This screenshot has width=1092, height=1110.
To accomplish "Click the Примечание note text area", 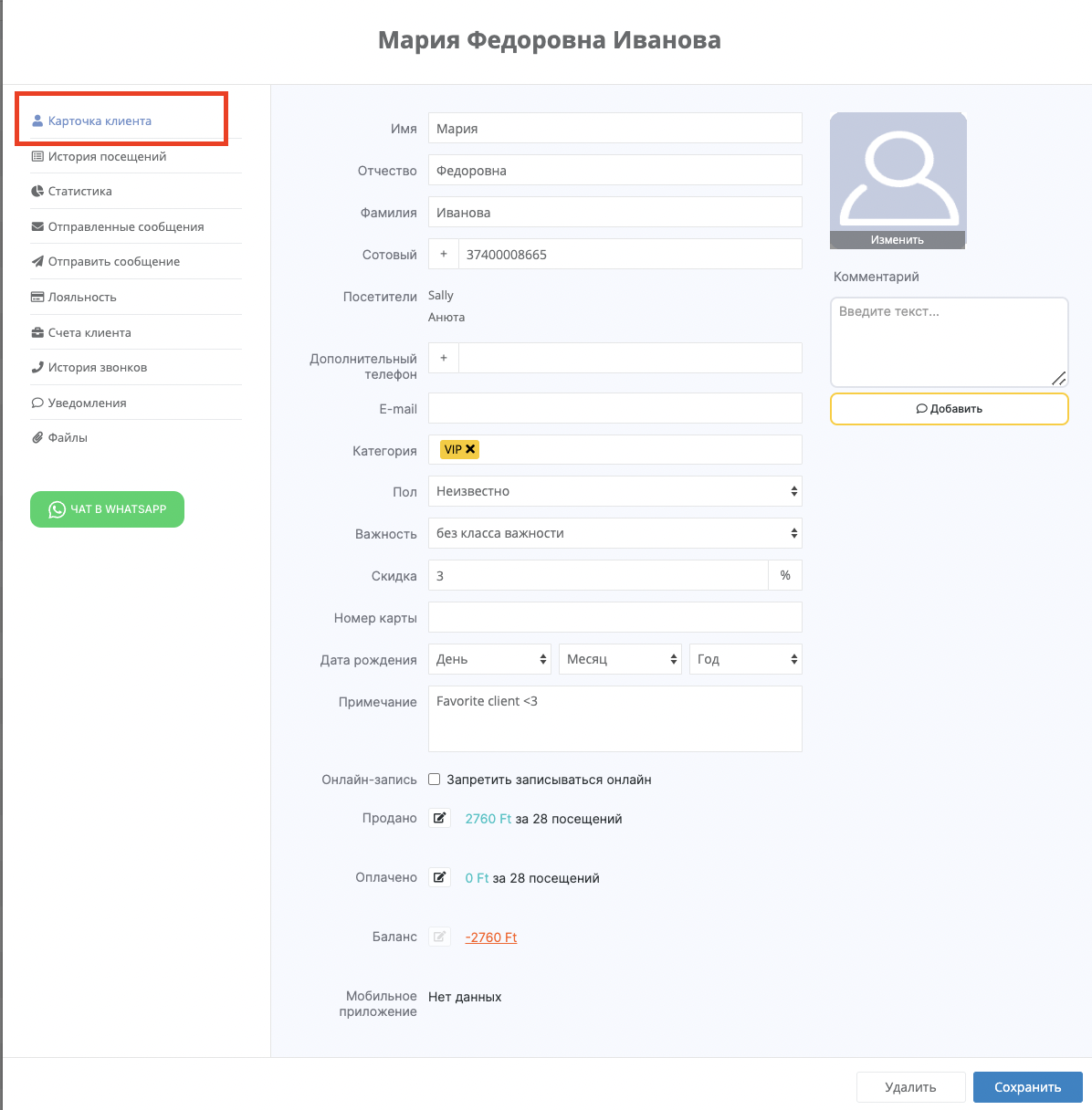I will 615,718.
